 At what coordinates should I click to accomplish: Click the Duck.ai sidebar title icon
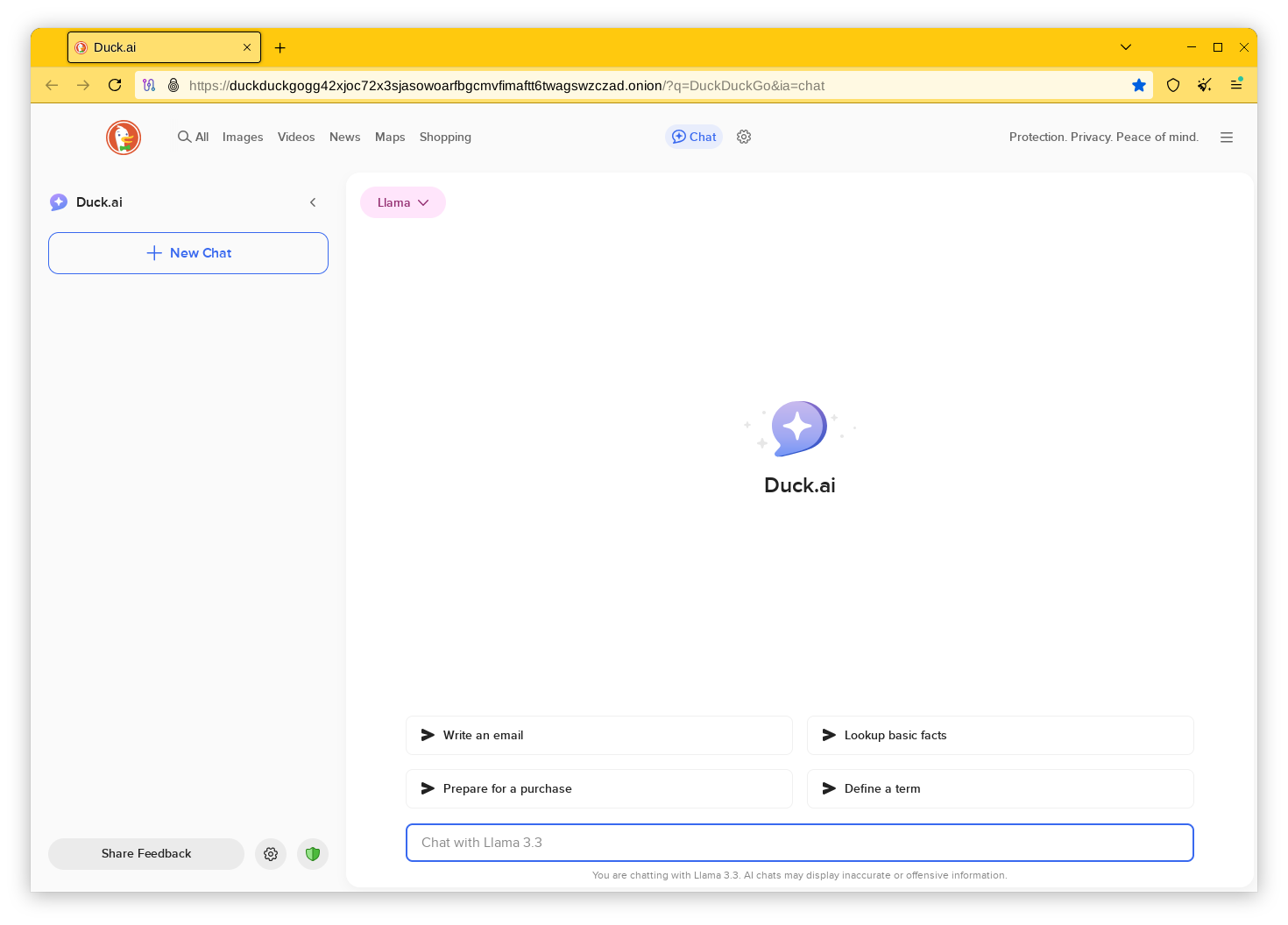(x=59, y=202)
